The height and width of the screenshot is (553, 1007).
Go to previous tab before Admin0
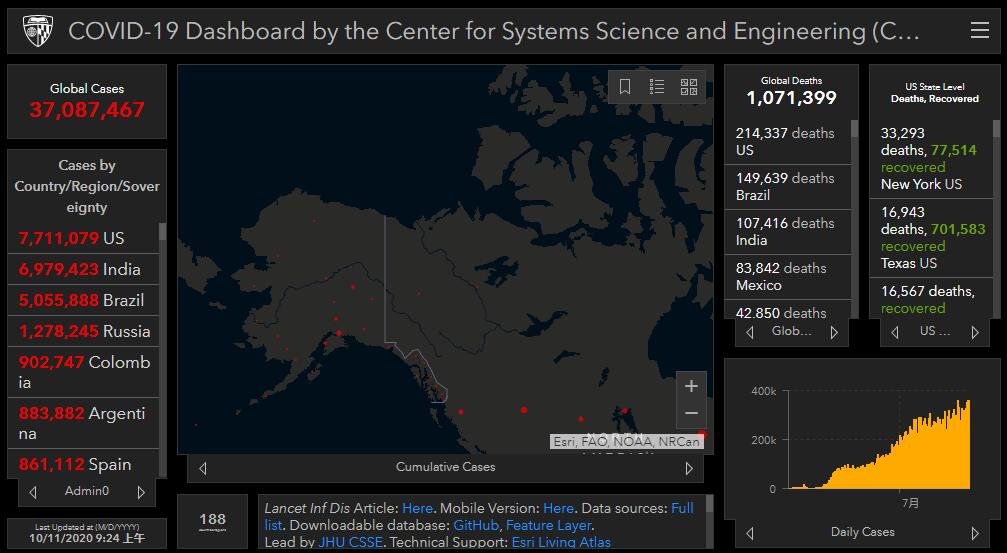(x=33, y=492)
